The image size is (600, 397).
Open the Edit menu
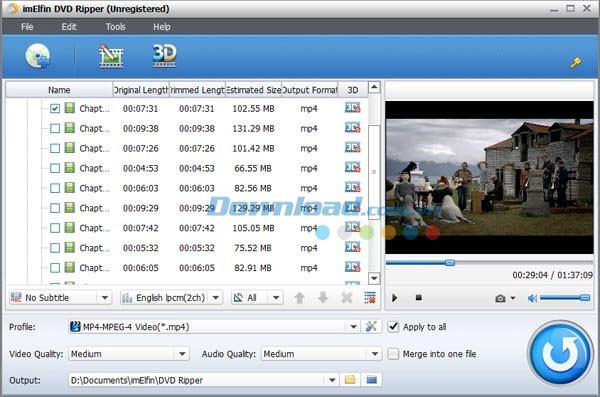pyautogui.click(x=69, y=27)
